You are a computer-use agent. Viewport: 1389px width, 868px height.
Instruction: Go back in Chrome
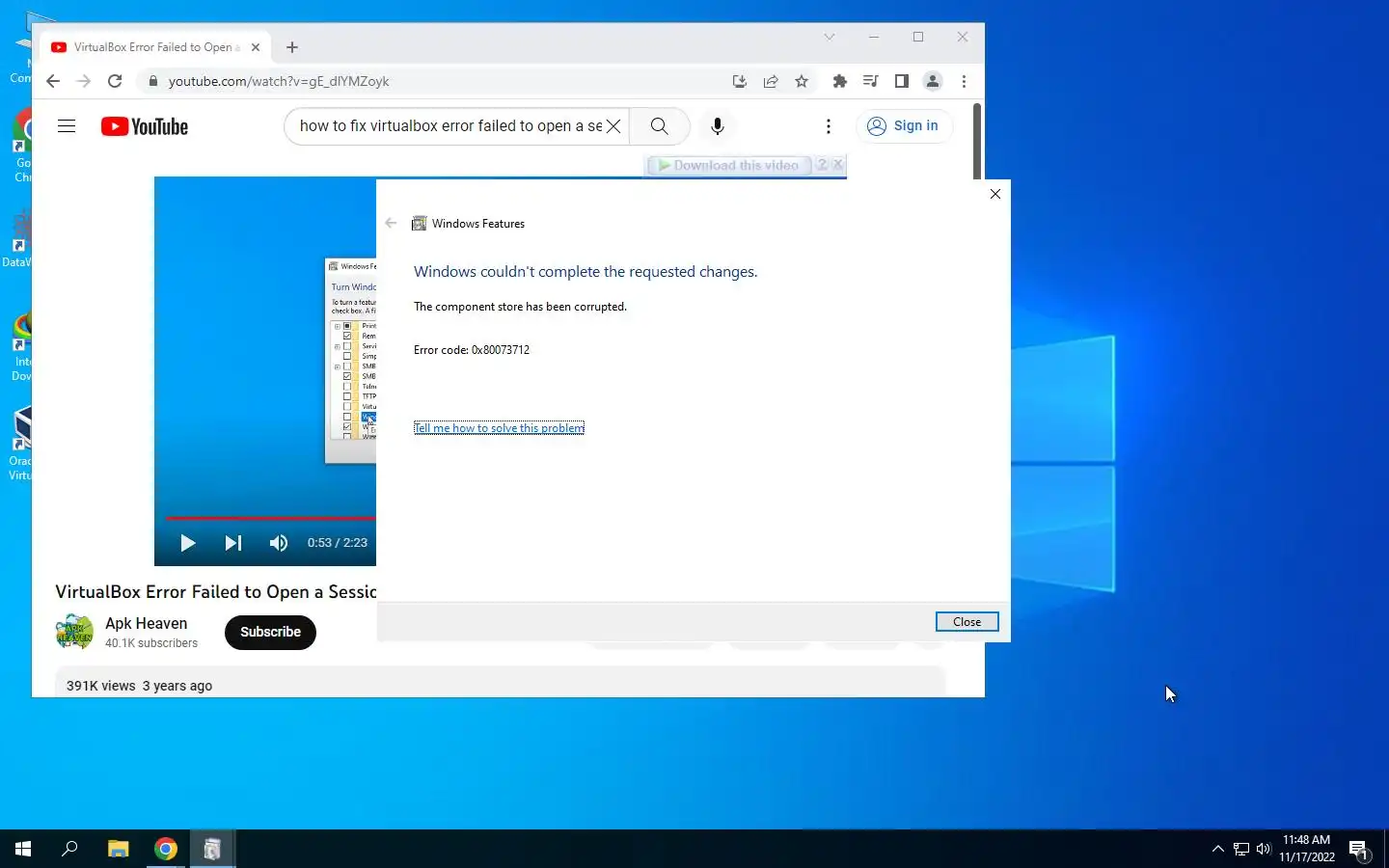point(53,82)
